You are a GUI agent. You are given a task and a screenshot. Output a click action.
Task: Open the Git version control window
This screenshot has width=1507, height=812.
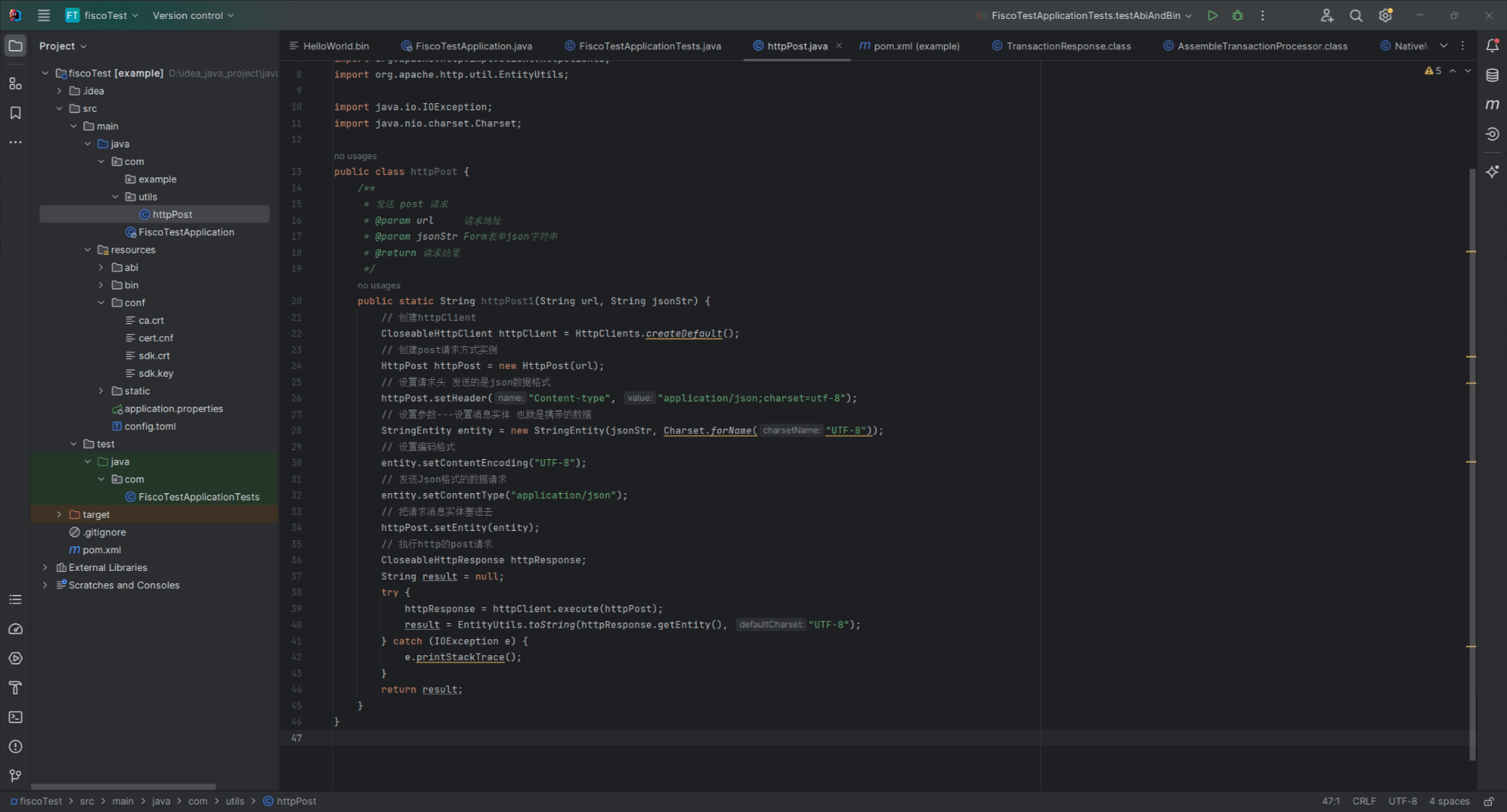pos(15,776)
